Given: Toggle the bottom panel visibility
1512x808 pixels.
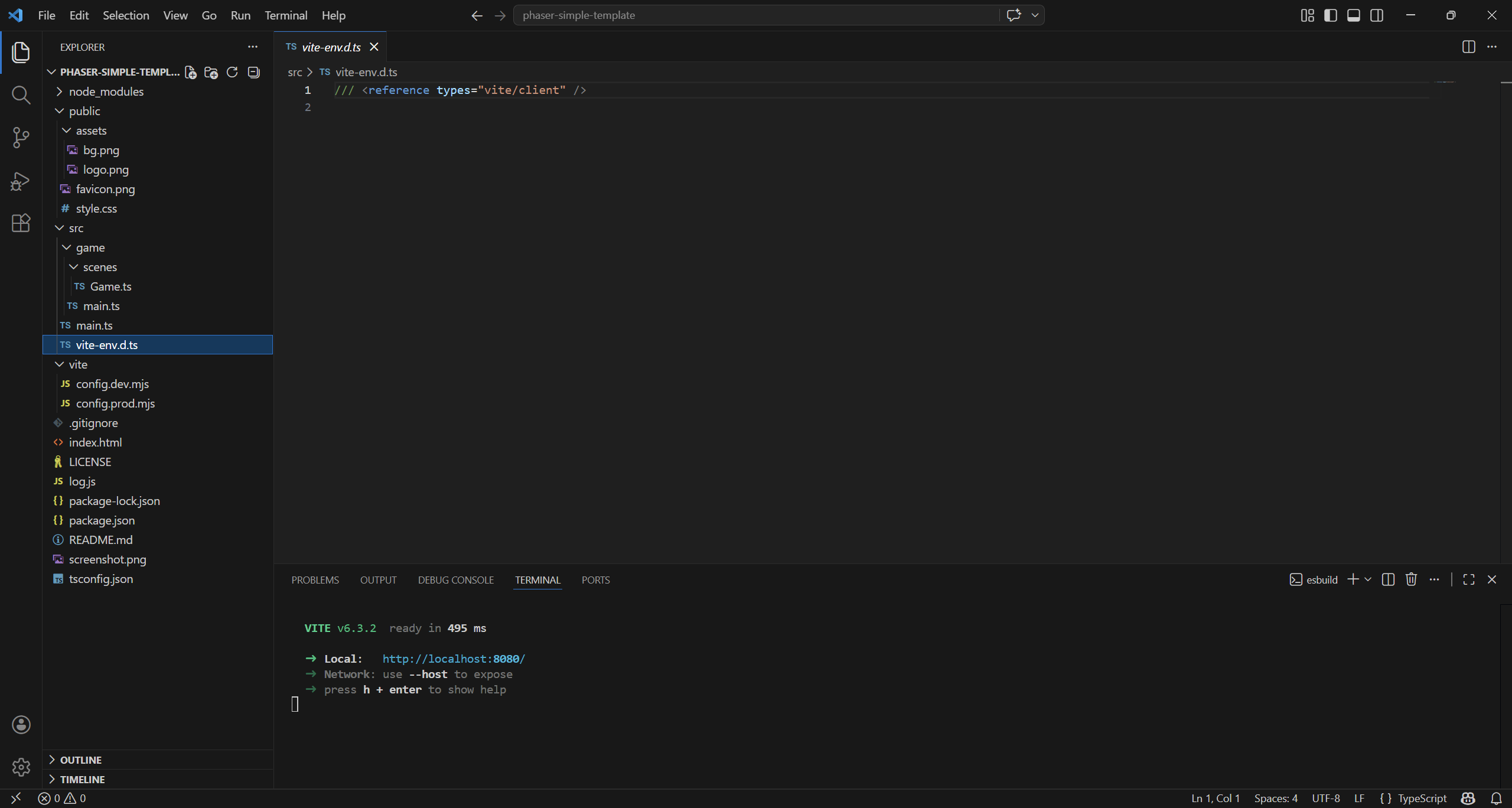Looking at the screenshot, I should pyautogui.click(x=1353, y=15).
